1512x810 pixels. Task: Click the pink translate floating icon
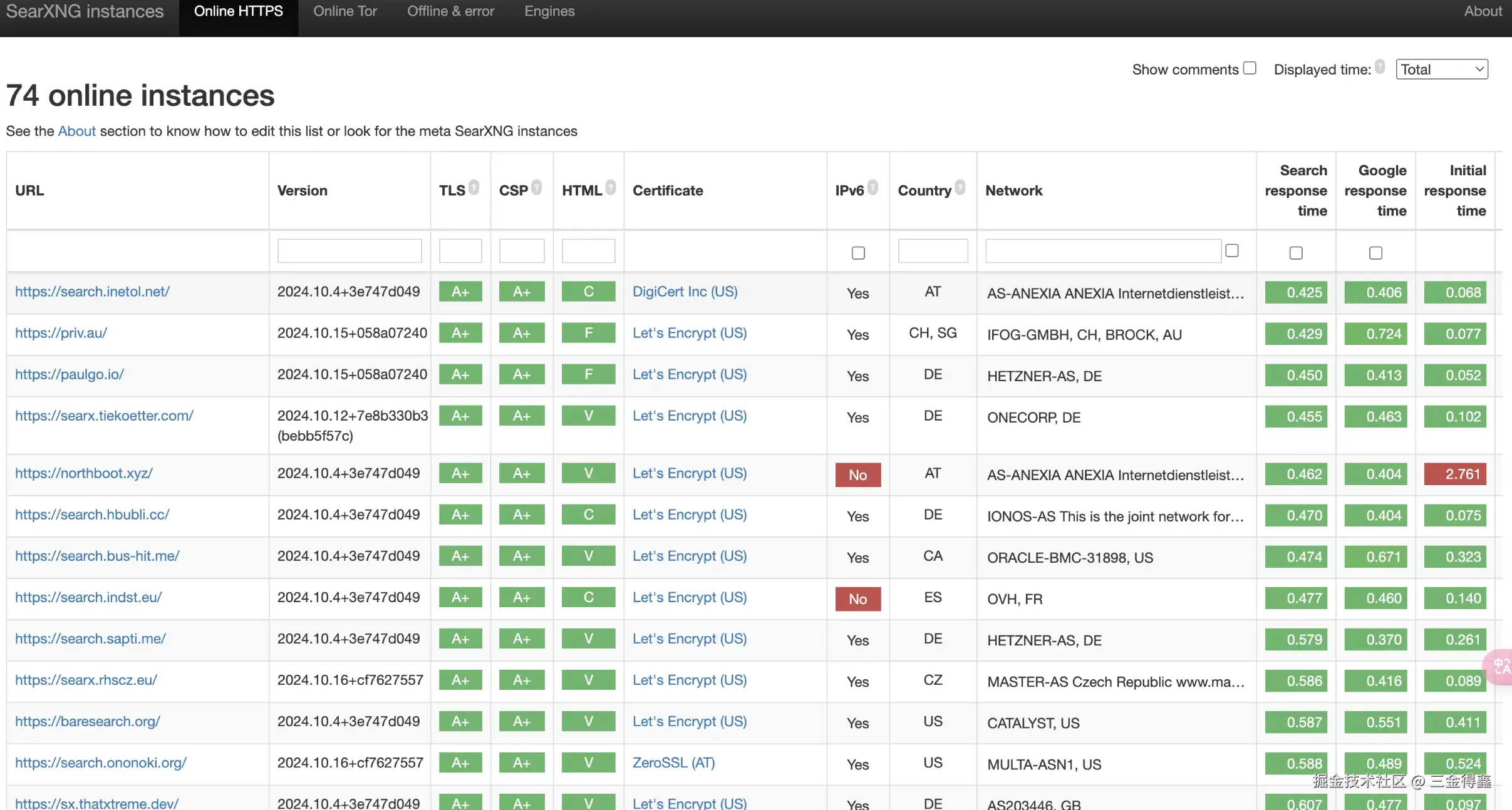1501,666
